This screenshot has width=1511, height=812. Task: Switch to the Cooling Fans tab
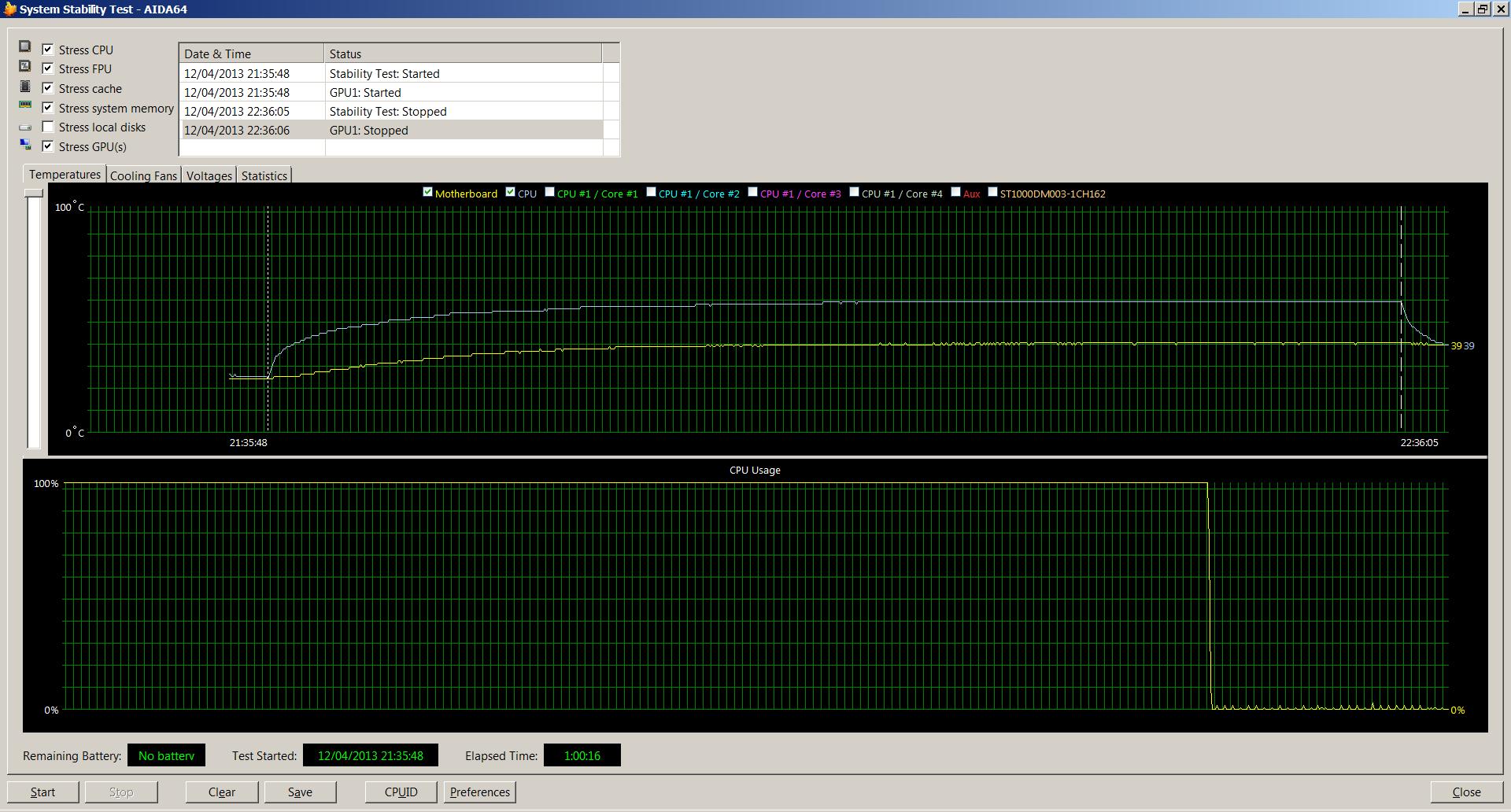(x=143, y=175)
